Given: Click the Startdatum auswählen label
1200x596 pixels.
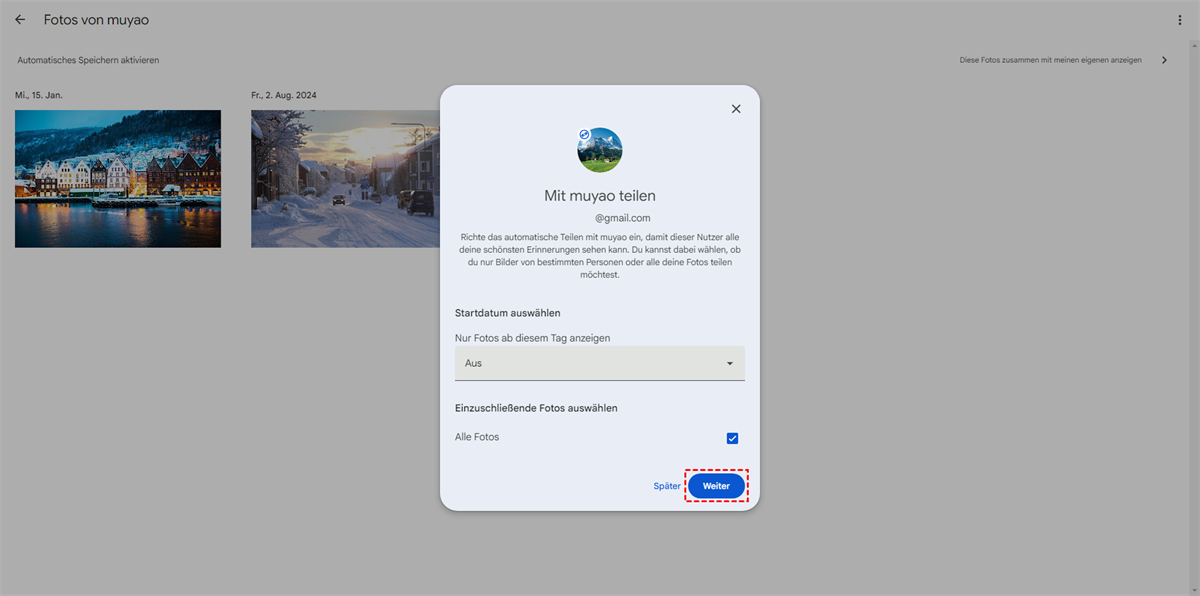Looking at the screenshot, I should point(507,313).
